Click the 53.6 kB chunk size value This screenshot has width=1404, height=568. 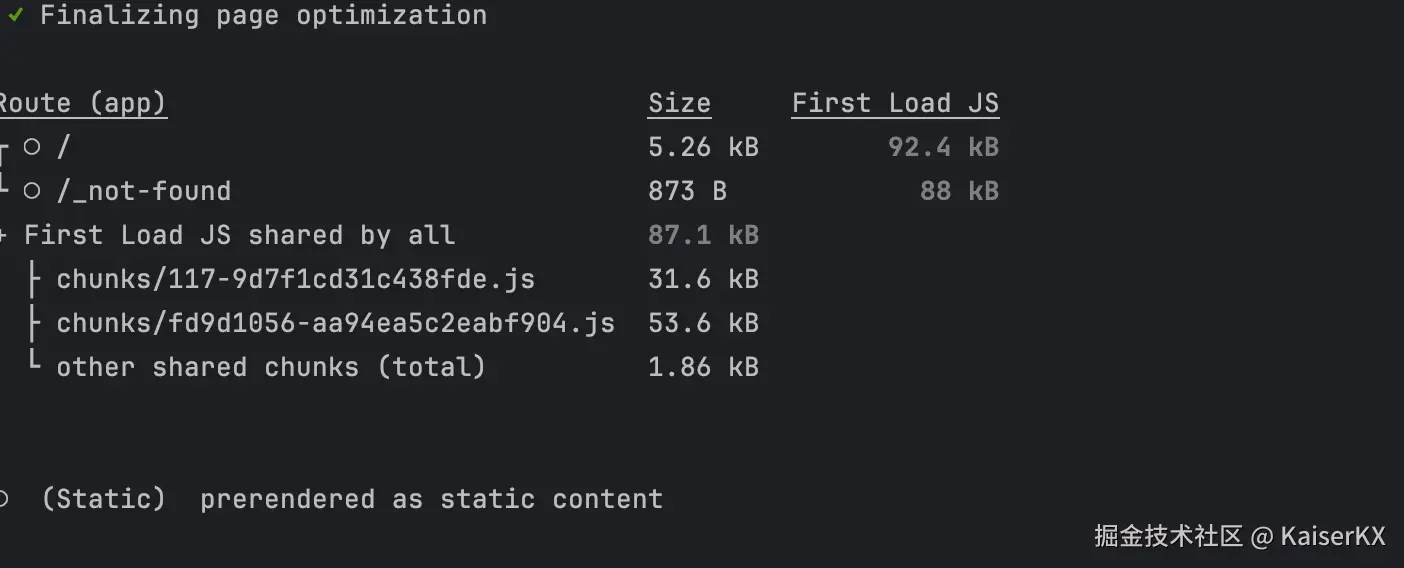703,323
